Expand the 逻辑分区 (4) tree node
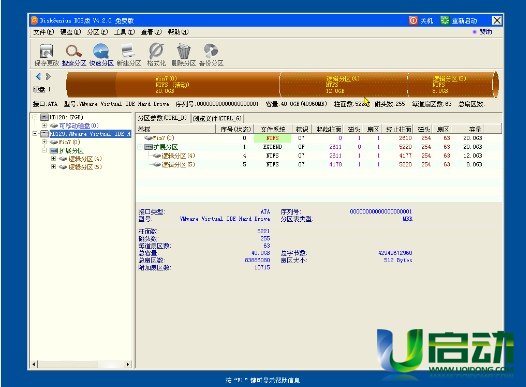This screenshot has height=387, width=526. tap(53, 159)
